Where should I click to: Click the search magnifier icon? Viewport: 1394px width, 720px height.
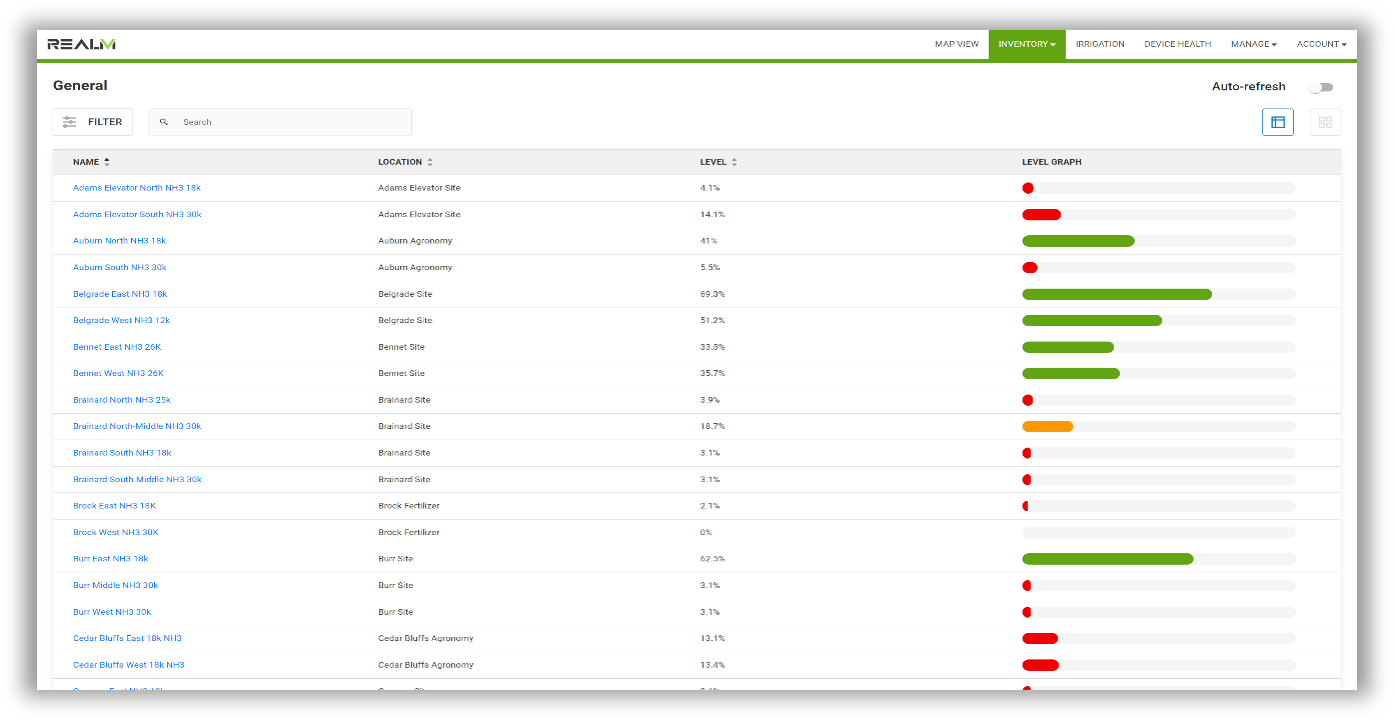click(x=164, y=122)
